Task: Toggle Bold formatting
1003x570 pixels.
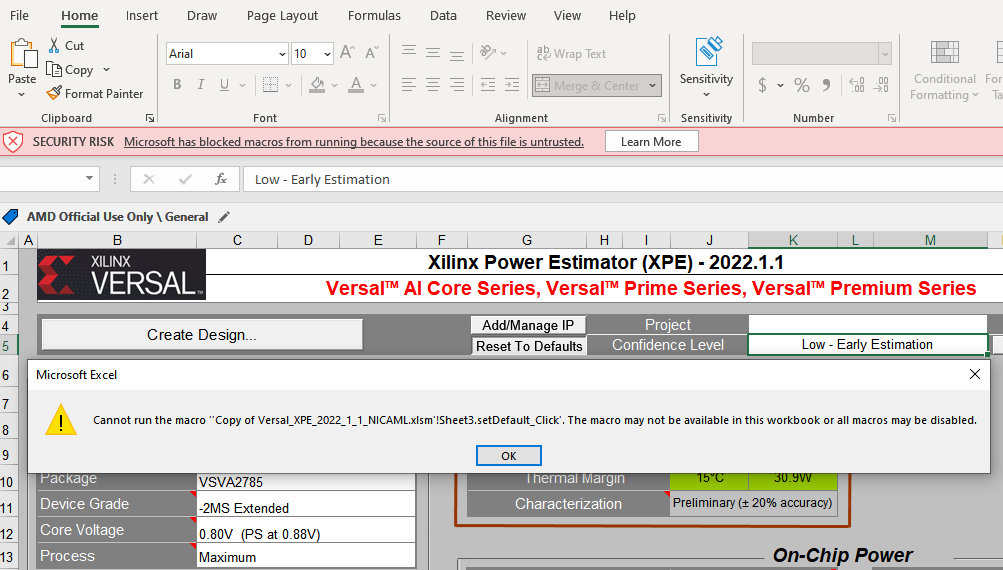Action: 177,85
